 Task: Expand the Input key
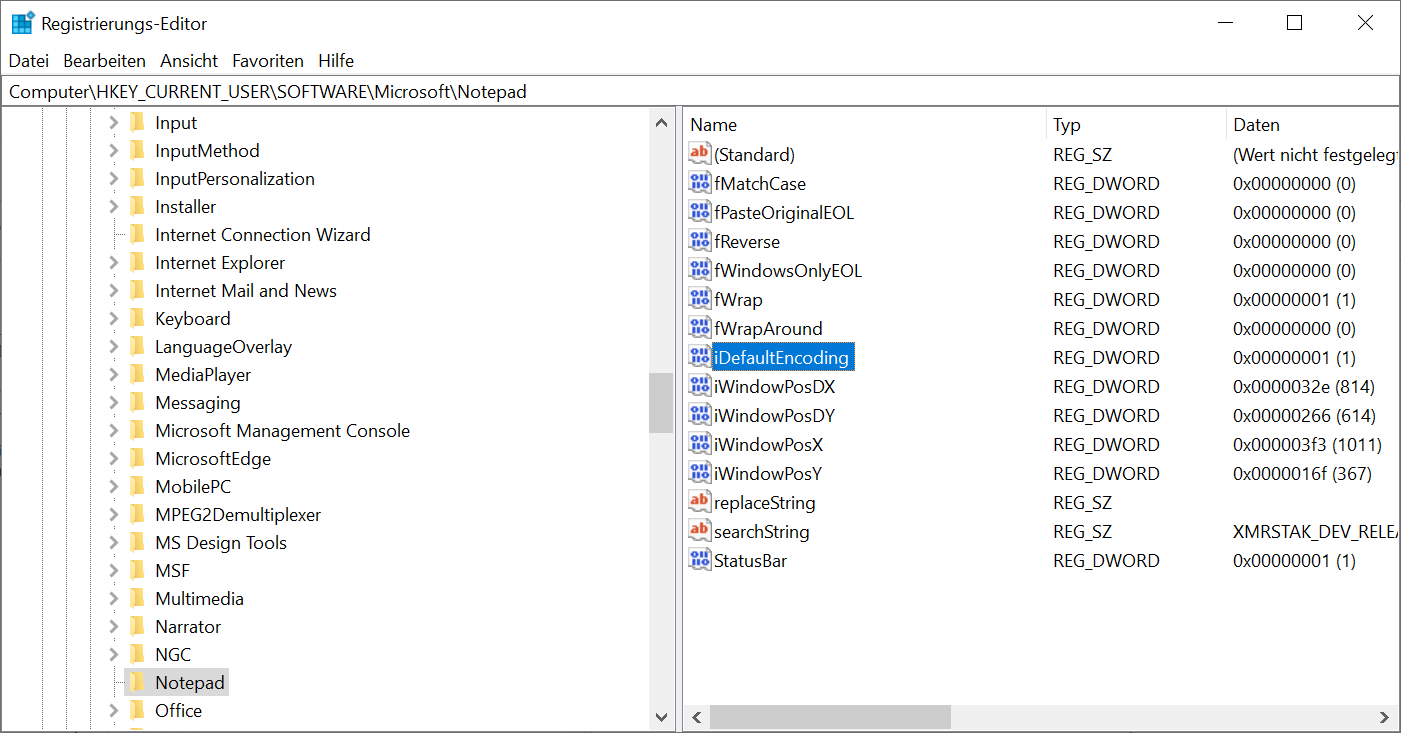click(x=114, y=123)
